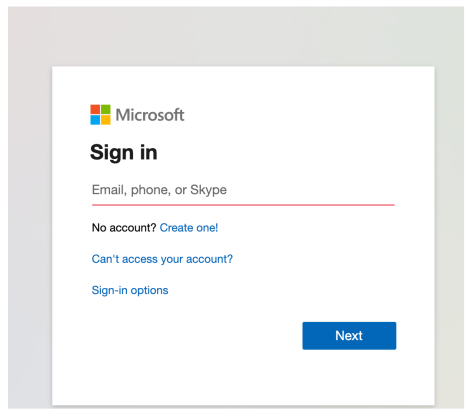This screenshot has height=420, width=472.
Task: Click the red square in Microsoft logo
Action: coord(95,109)
